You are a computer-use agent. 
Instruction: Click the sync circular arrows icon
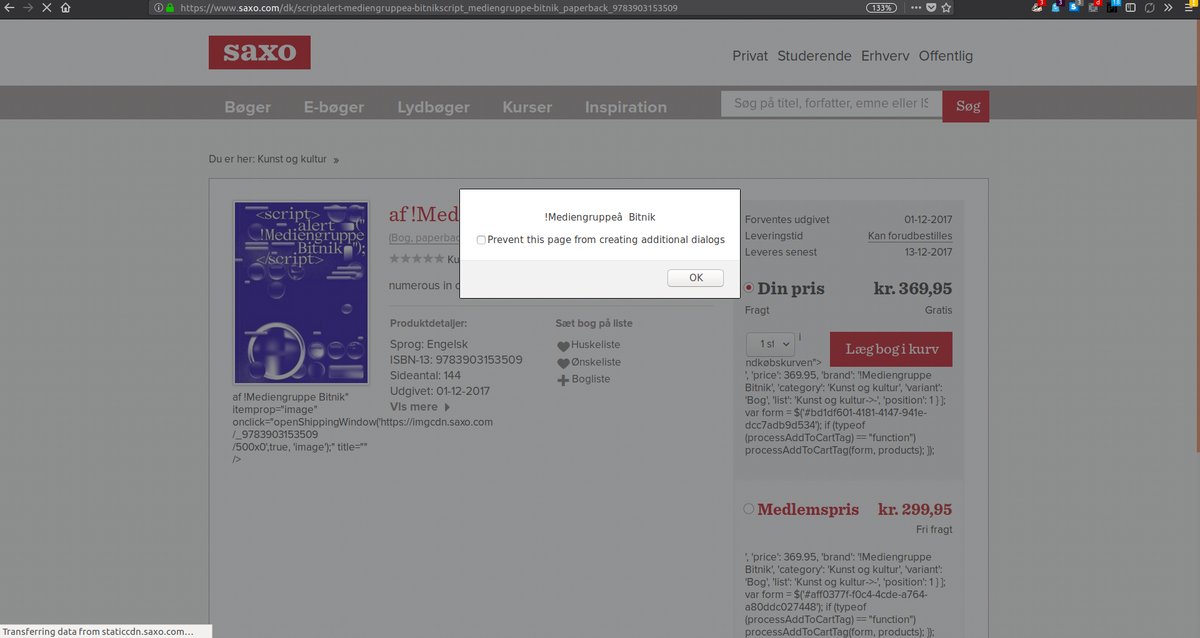[x=1150, y=7]
